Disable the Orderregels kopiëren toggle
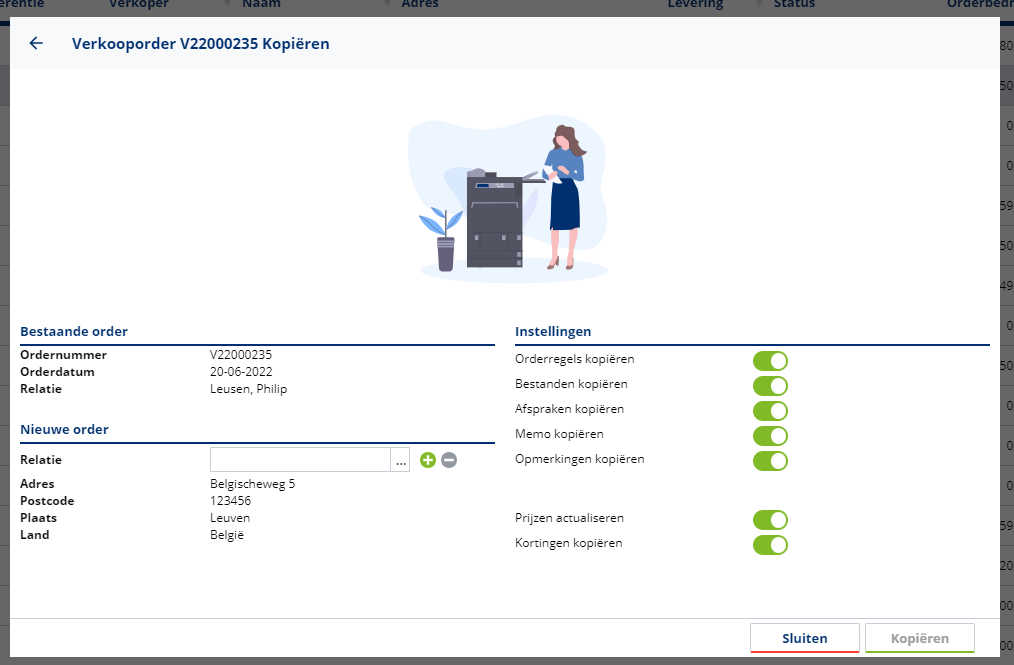Screen dimensions: 1014x665 click(770, 360)
